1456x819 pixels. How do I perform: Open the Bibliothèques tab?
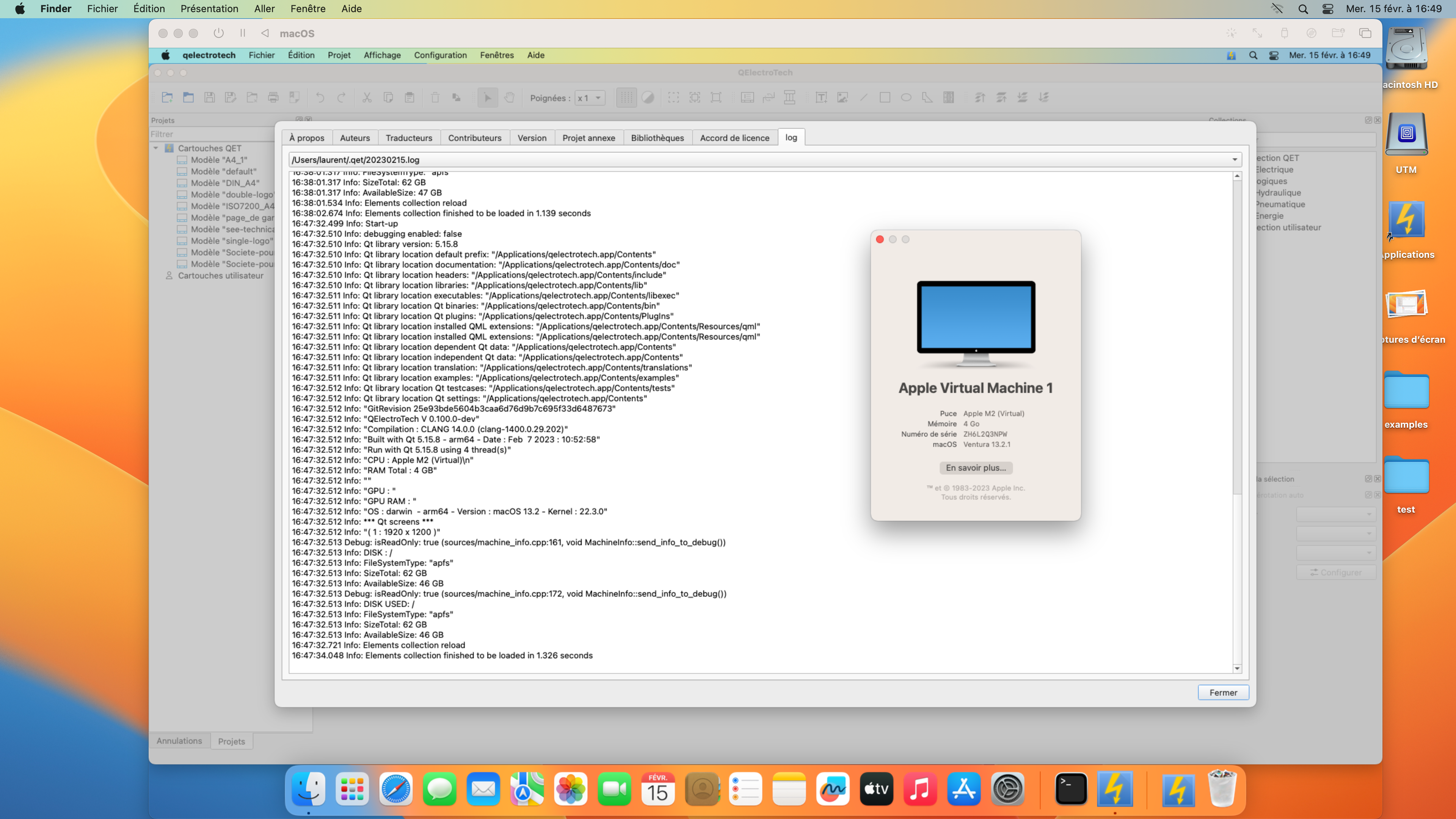pos(657,138)
